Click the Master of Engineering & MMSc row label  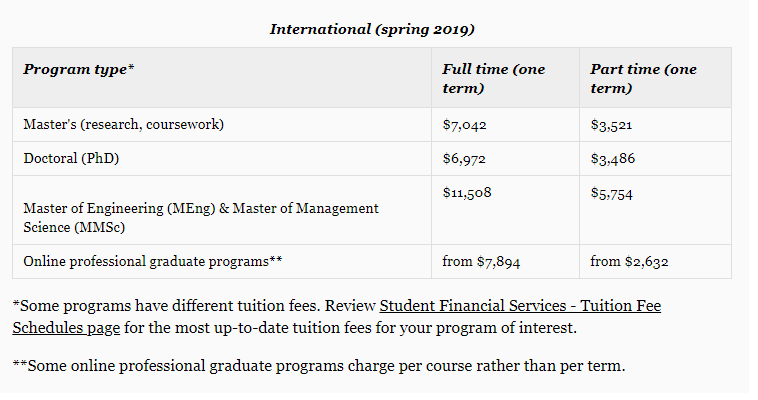tap(201, 217)
